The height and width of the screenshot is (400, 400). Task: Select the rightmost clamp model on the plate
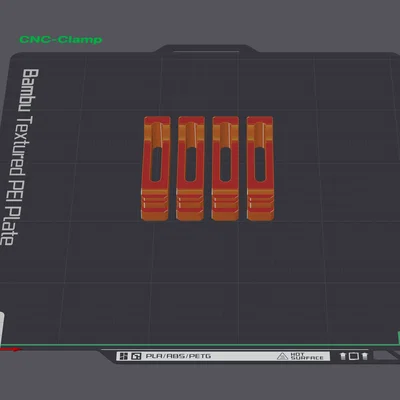(260, 168)
